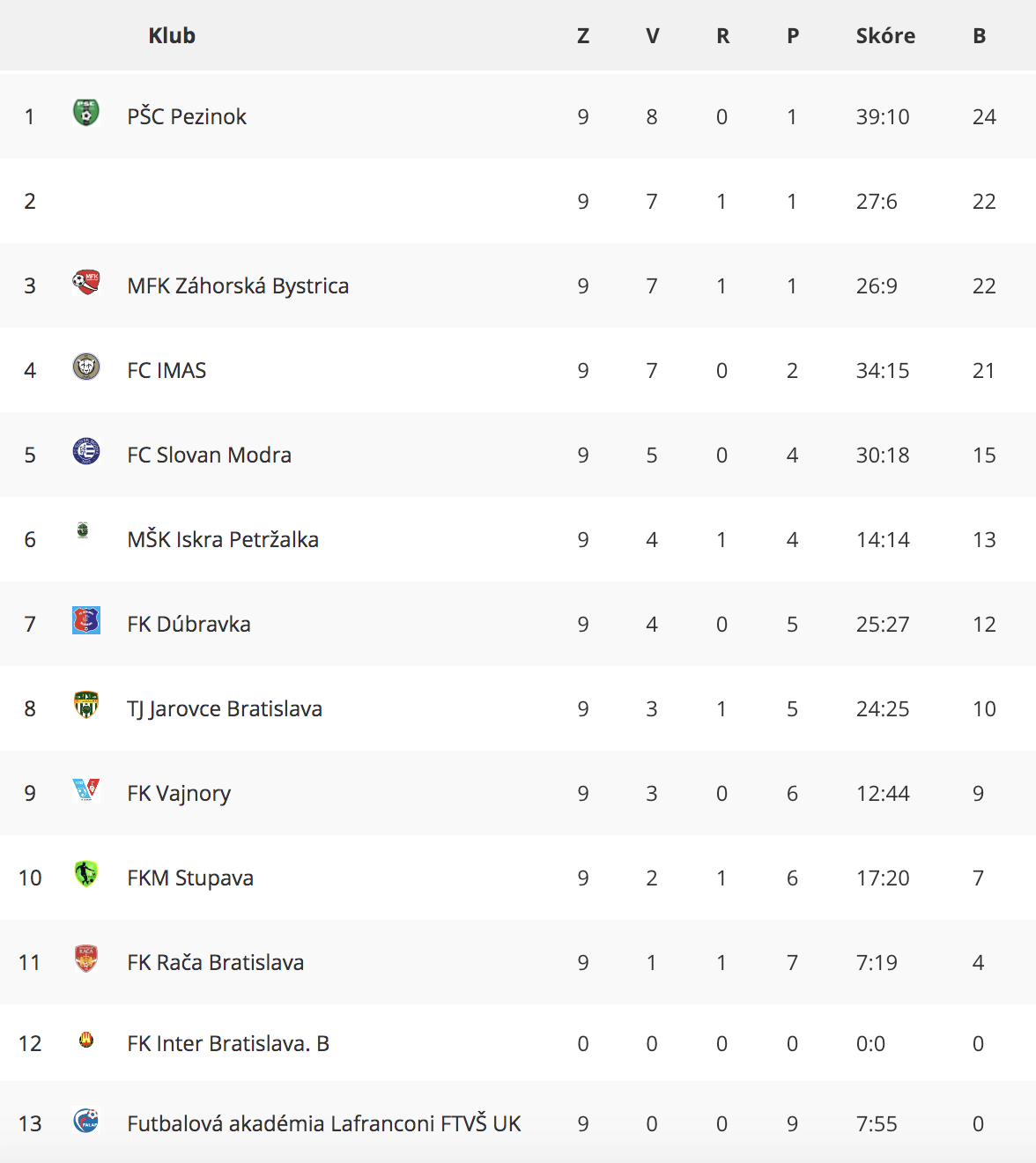
Task: Click the Klub column header
Action: pos(172,35)
